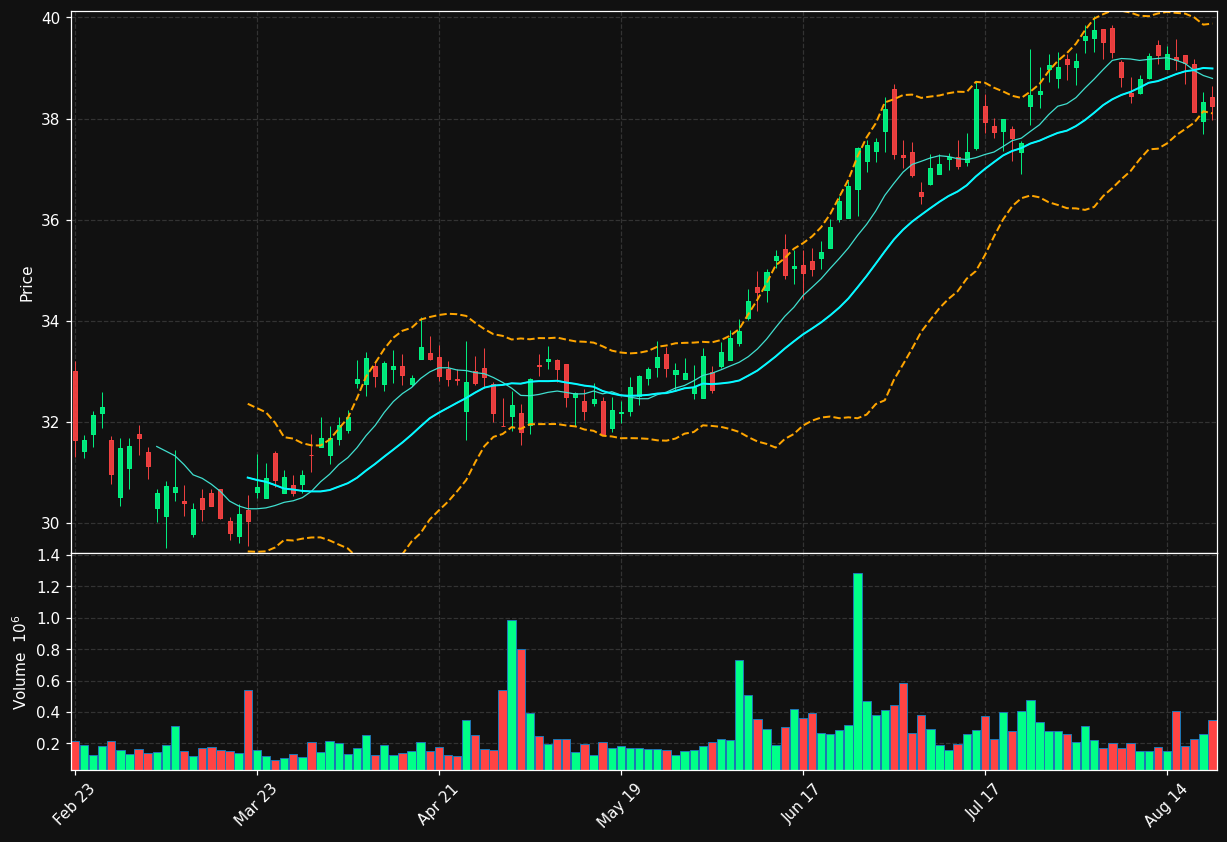
Task: Click the Jun 17 date label
Action: (802, 803)
